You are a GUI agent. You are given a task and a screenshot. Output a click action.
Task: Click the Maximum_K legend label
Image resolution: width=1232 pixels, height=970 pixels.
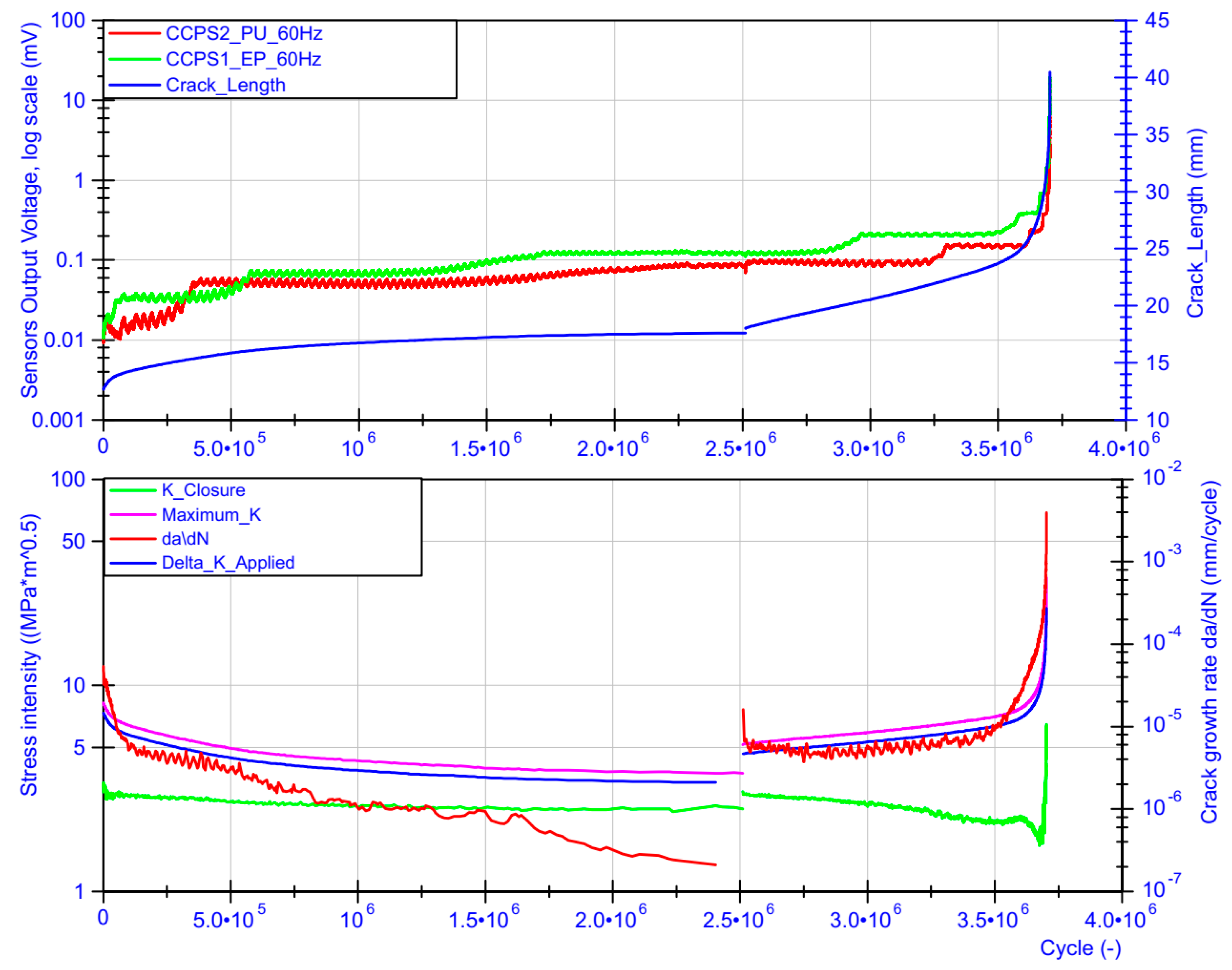click(211, 515)
